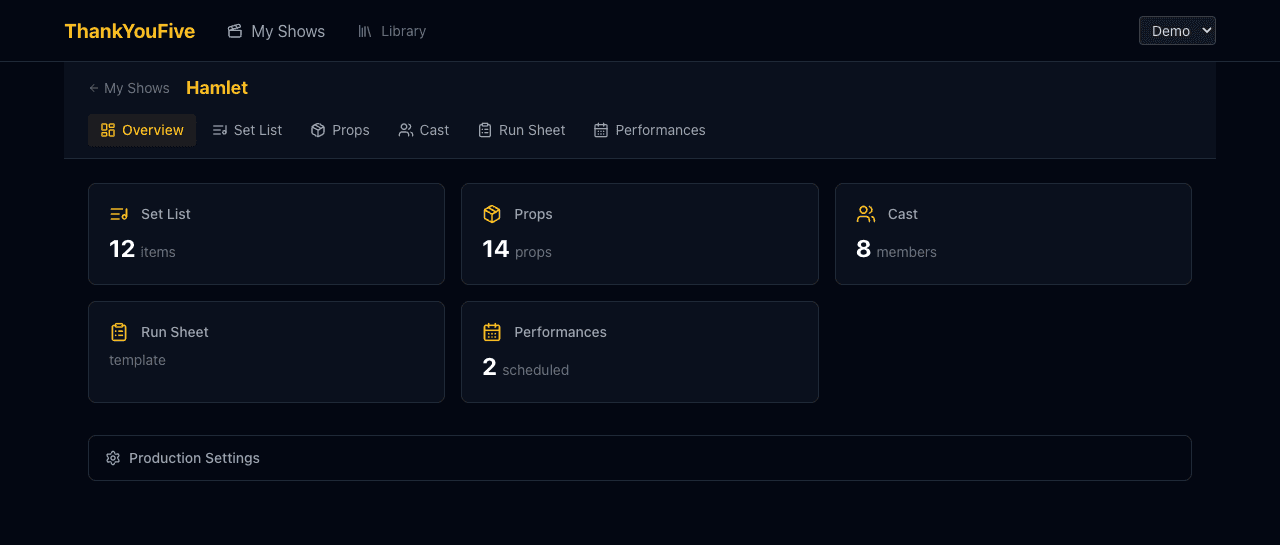Click the Performances tab calendar icon
Screen dimensions: 1280x545
tap(601, 130)
